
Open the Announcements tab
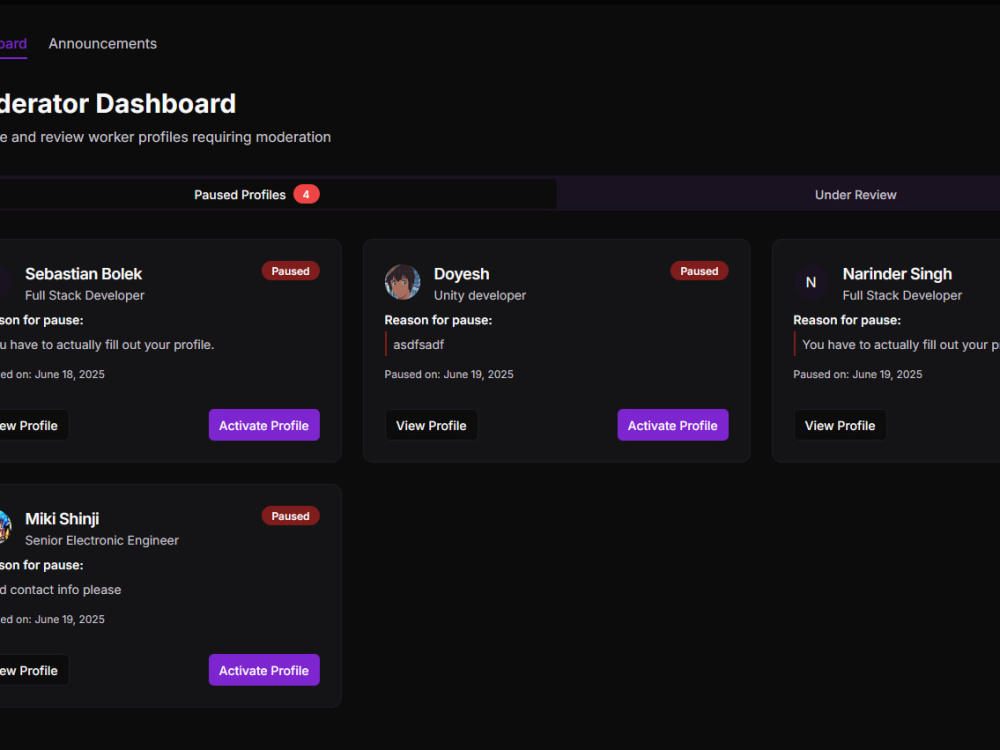(103, 44)
